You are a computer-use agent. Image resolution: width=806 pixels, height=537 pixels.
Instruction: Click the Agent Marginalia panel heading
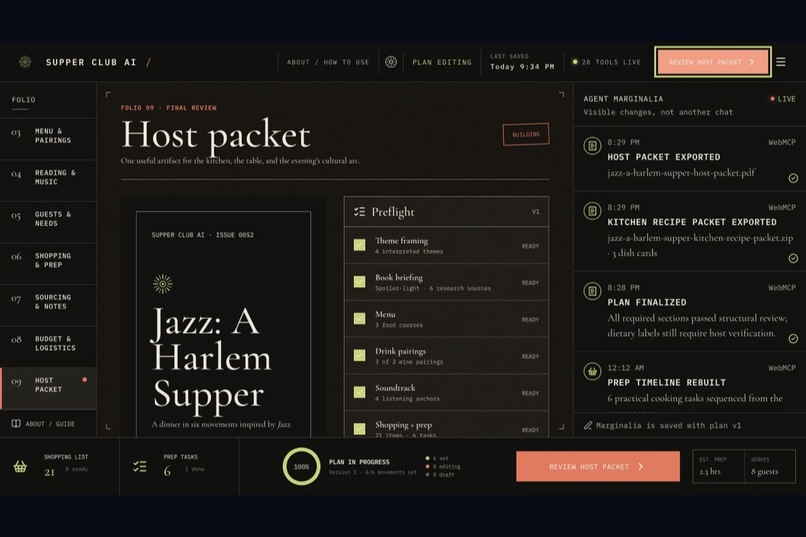(623, 99)
